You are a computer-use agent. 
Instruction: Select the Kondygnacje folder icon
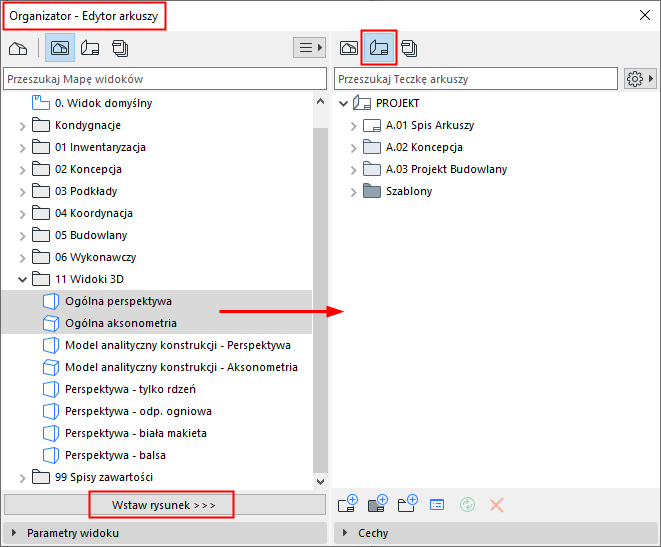click(x=41, y=125)
